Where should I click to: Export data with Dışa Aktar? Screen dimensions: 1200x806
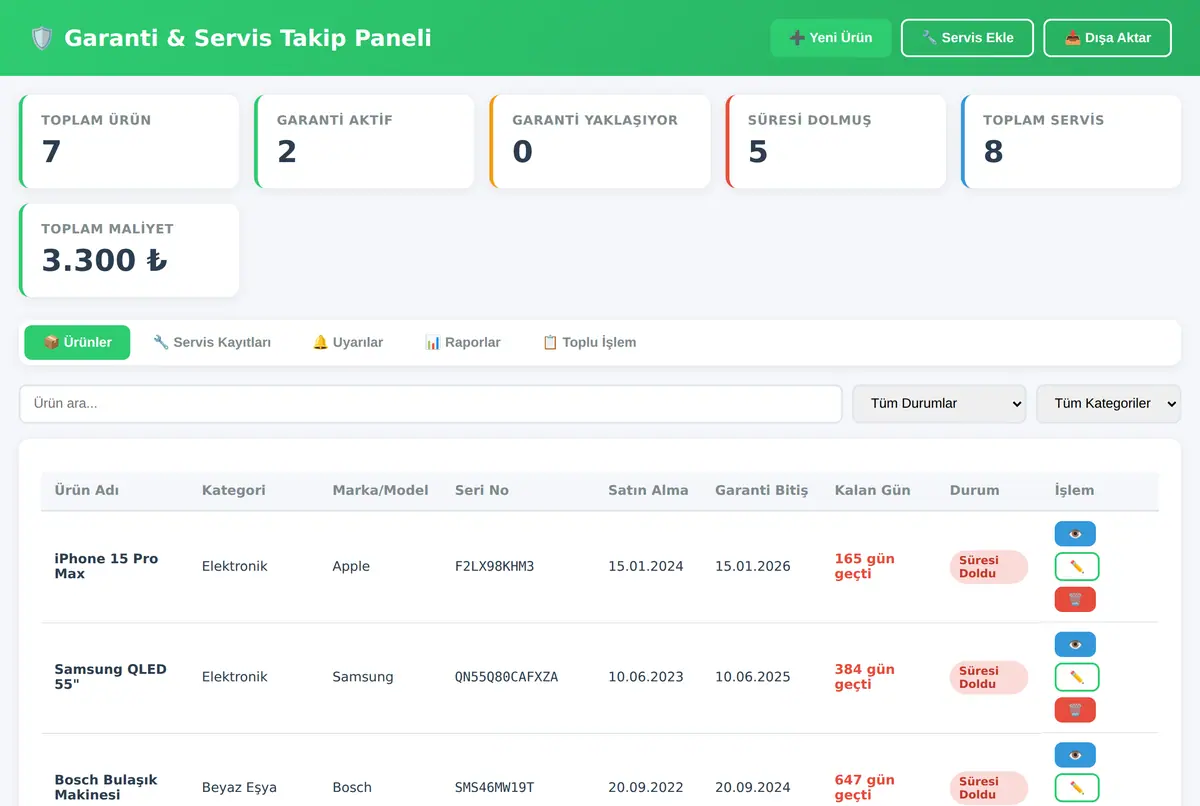(1107, 38)
